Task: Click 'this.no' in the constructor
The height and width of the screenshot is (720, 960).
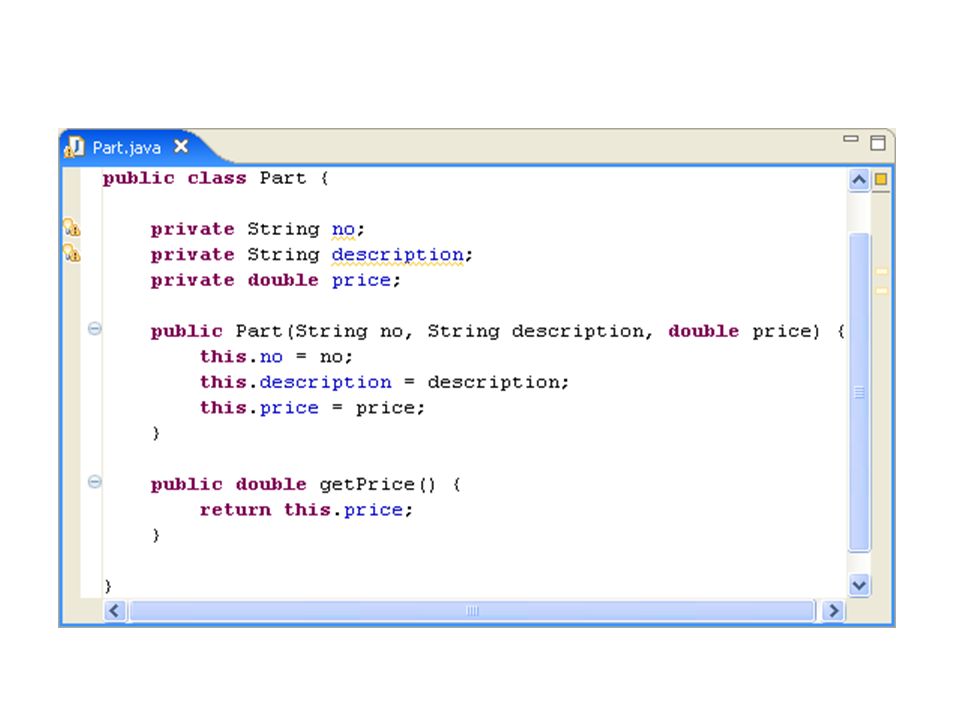Action: click(x=241, y=357)
